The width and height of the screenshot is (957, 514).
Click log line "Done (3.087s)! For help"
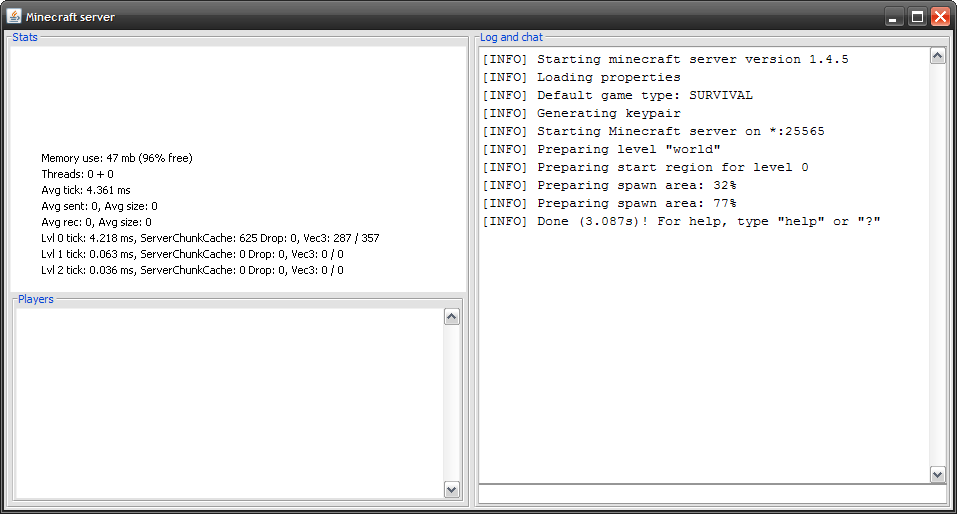(x=681, y=222)
